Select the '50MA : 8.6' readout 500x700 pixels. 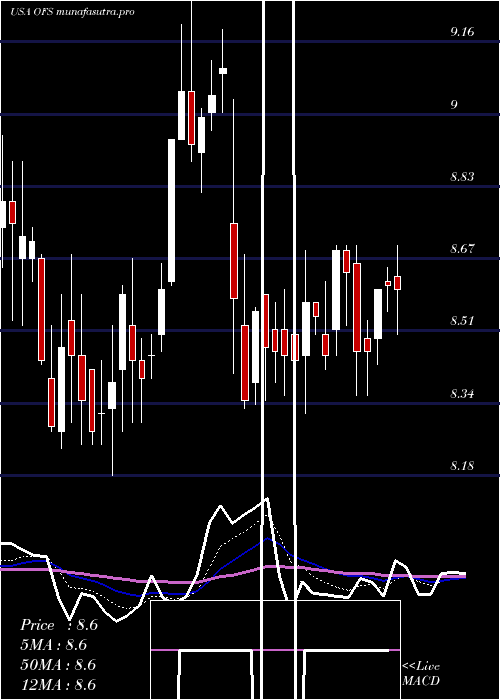click(x=58, y=665)
